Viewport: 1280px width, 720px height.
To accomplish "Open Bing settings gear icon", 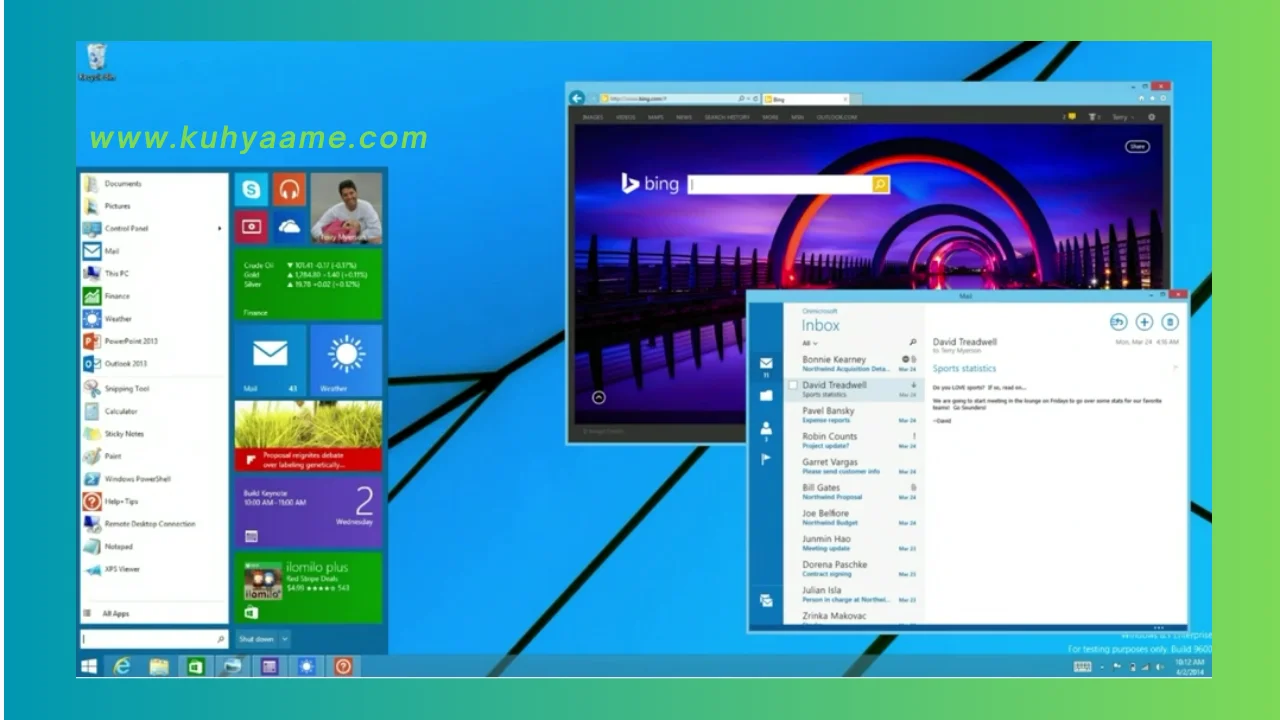I will (1151, 117).
